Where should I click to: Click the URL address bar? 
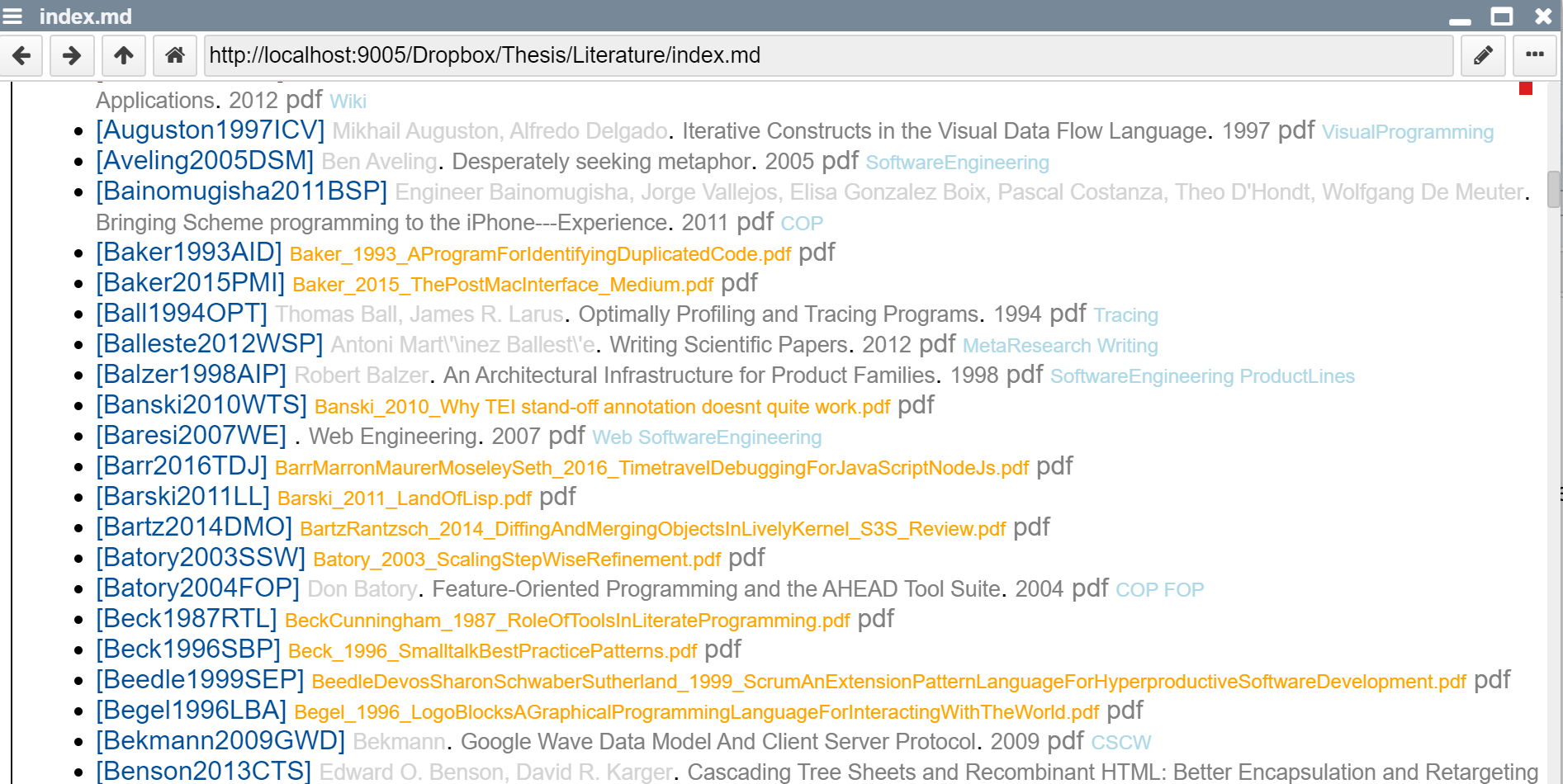(x=826, y=55)
